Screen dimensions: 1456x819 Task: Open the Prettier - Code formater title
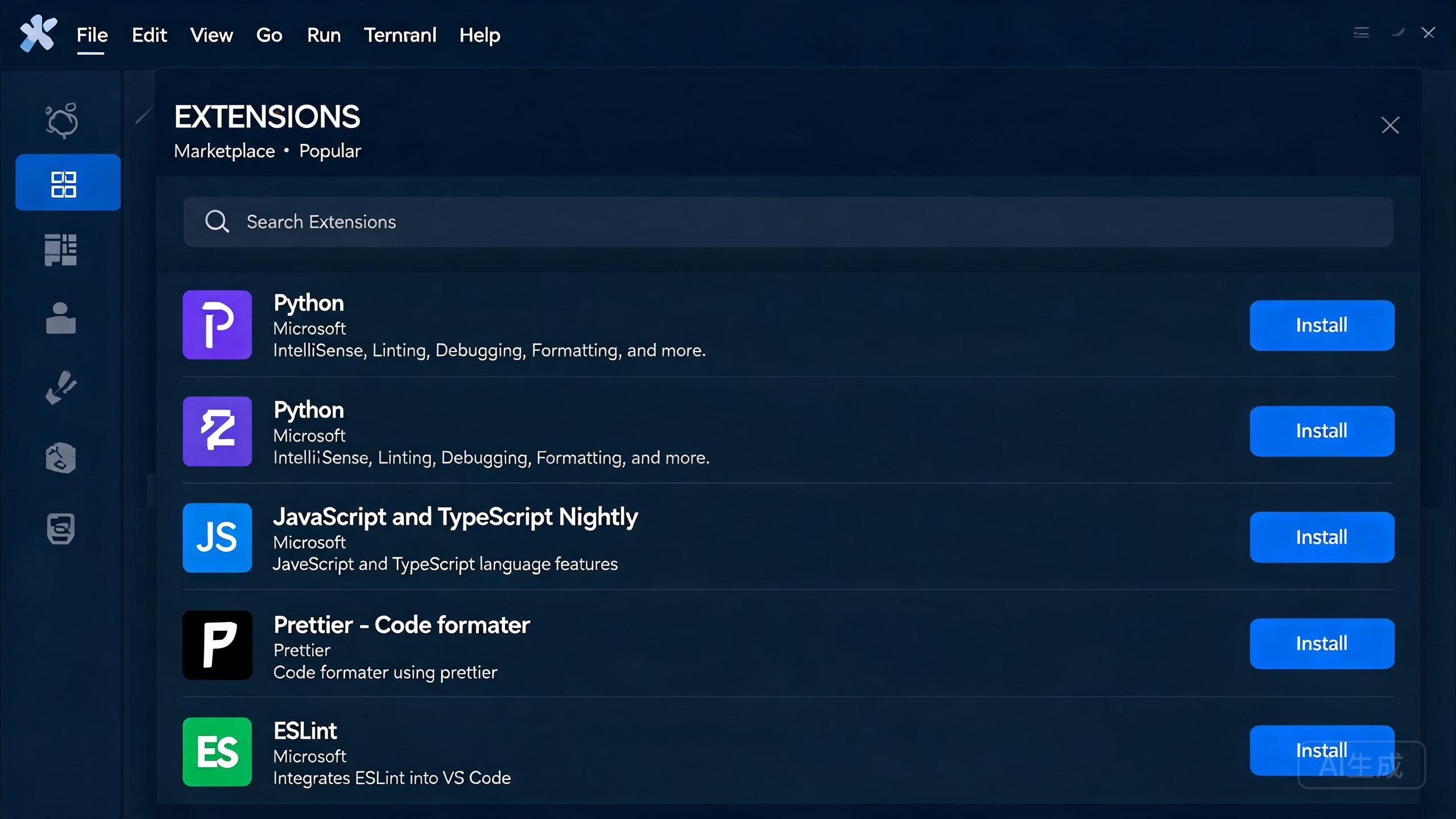tap(402, 625)
